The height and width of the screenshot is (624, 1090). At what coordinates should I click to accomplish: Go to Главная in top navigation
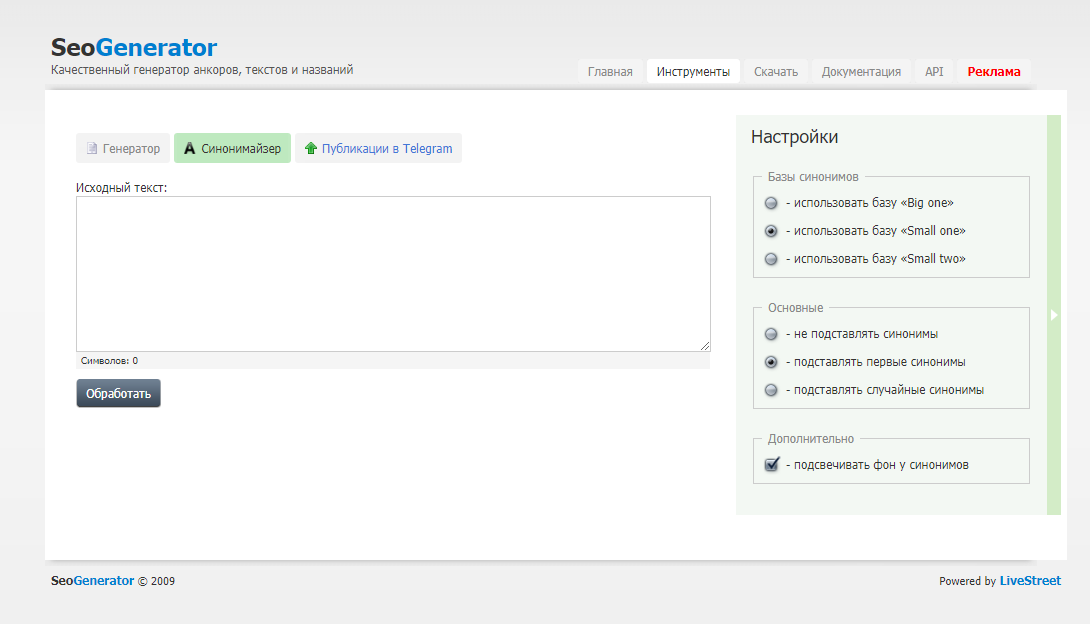(x=610, y=72)
